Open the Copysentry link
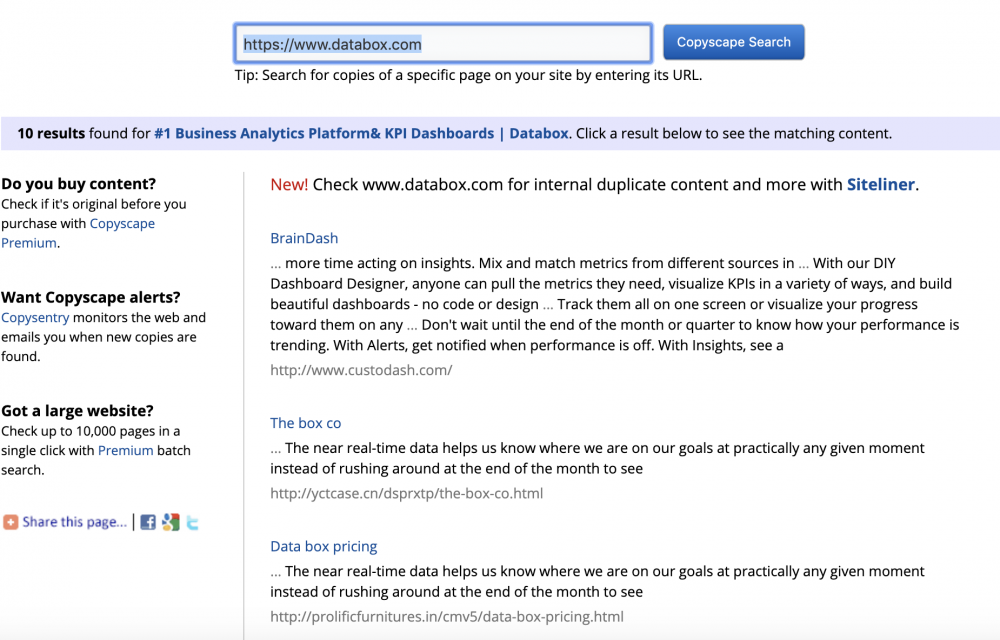This screenshot has width=1000, height=640. (x=35, y=318)
